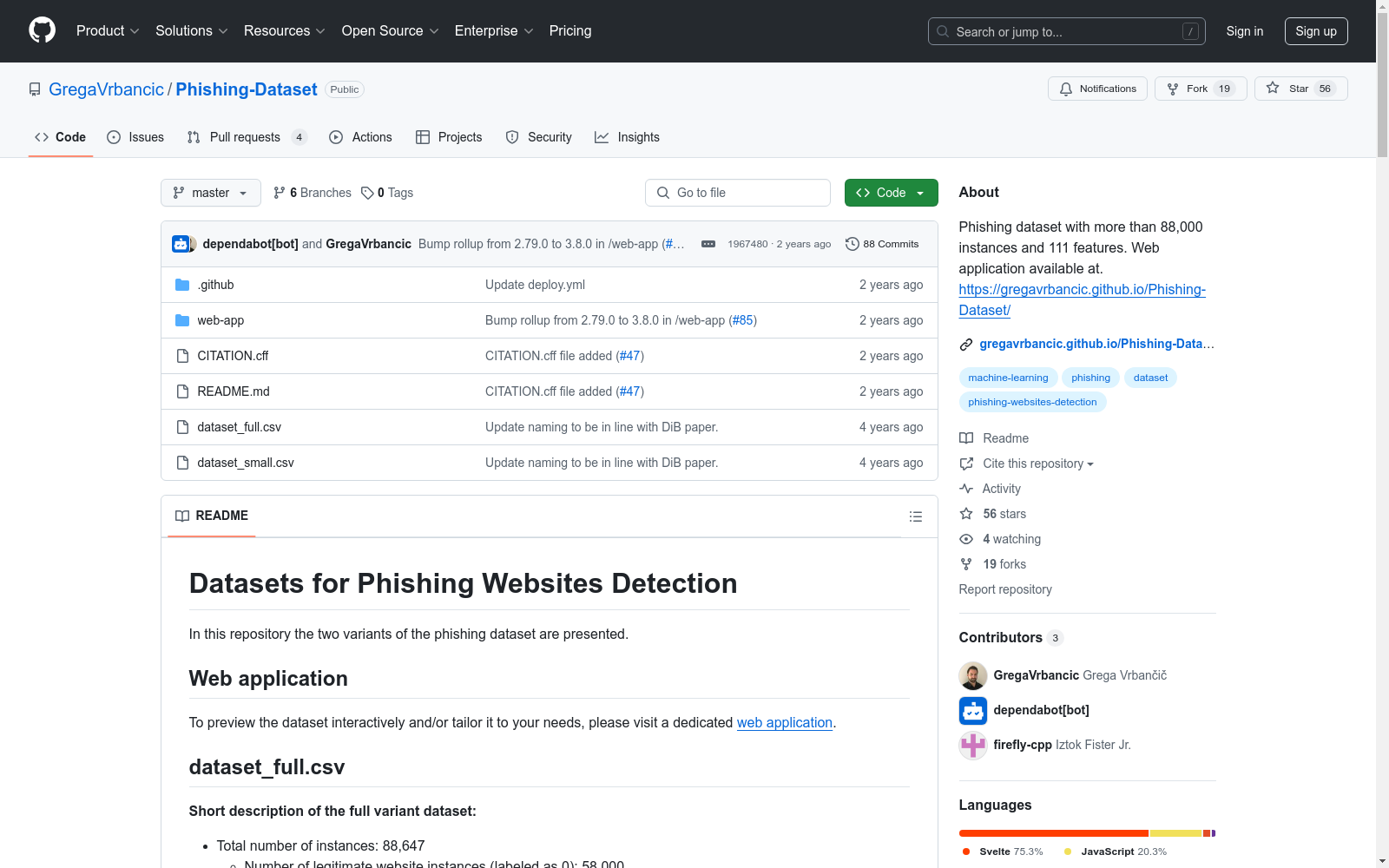
Task: Click the .github folder icon
Action: tap(182, 285)
